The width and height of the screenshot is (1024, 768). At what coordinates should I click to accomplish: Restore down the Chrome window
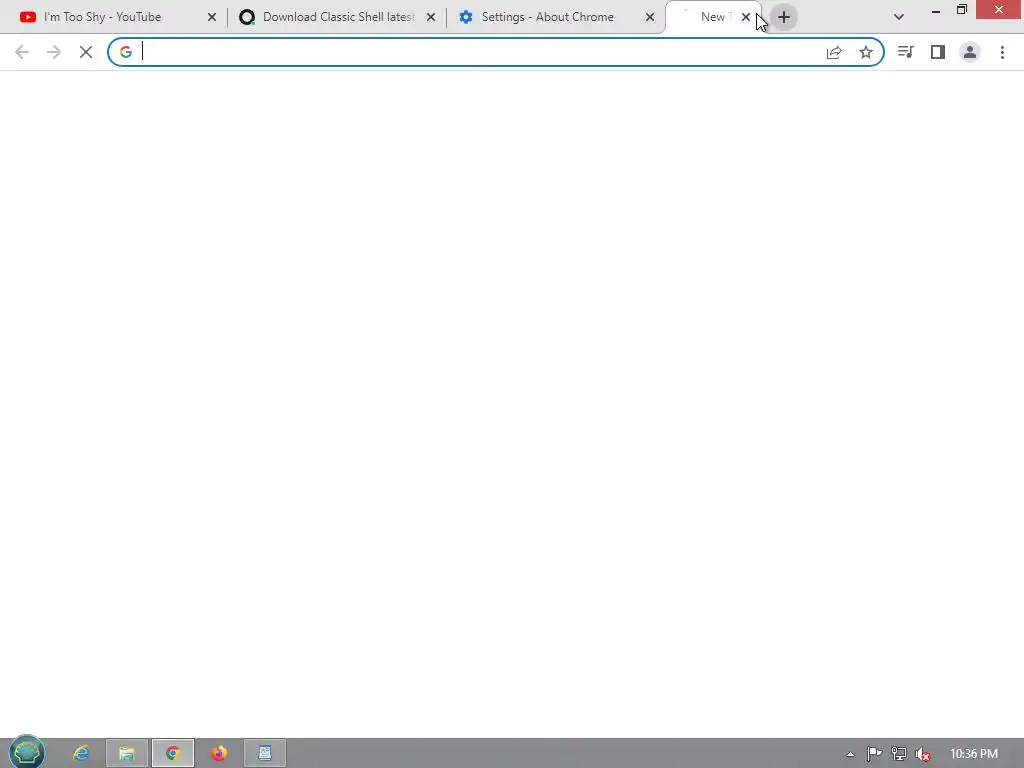click(x=962, y=10)
